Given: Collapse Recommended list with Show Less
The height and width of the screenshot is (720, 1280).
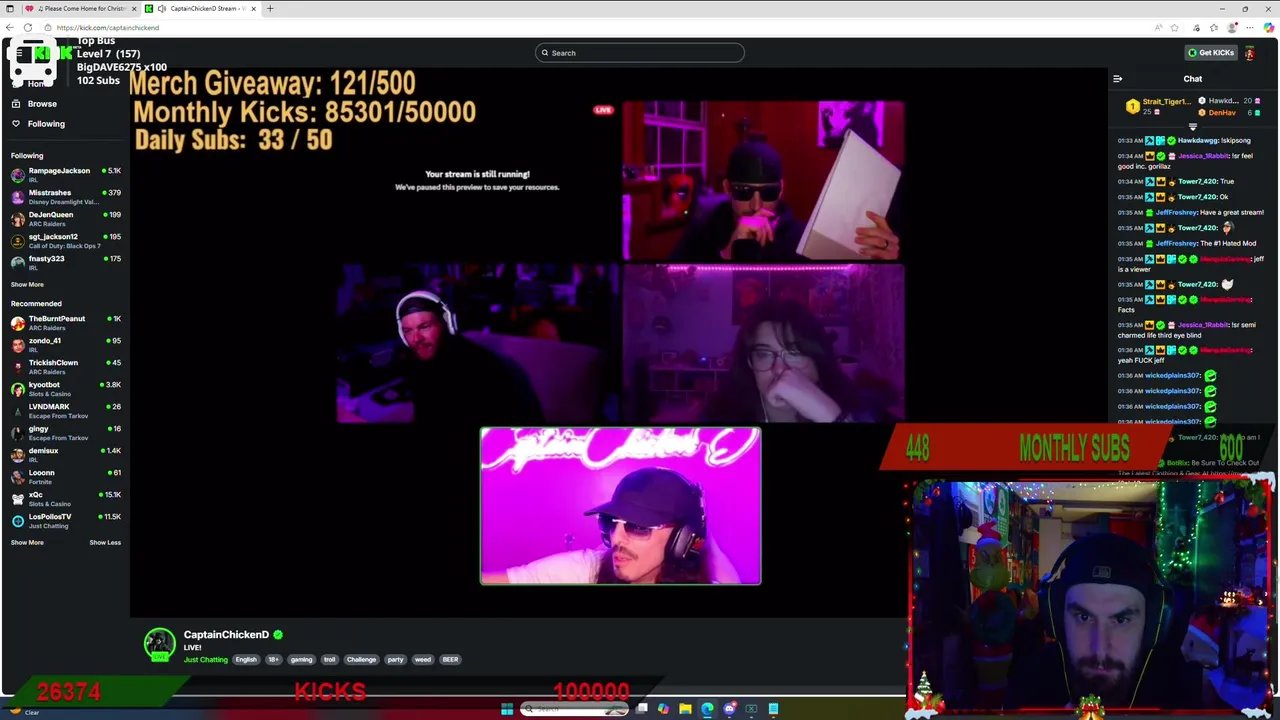Looking at the screenshot, I should pyautogui.click(x=105, y=543).
